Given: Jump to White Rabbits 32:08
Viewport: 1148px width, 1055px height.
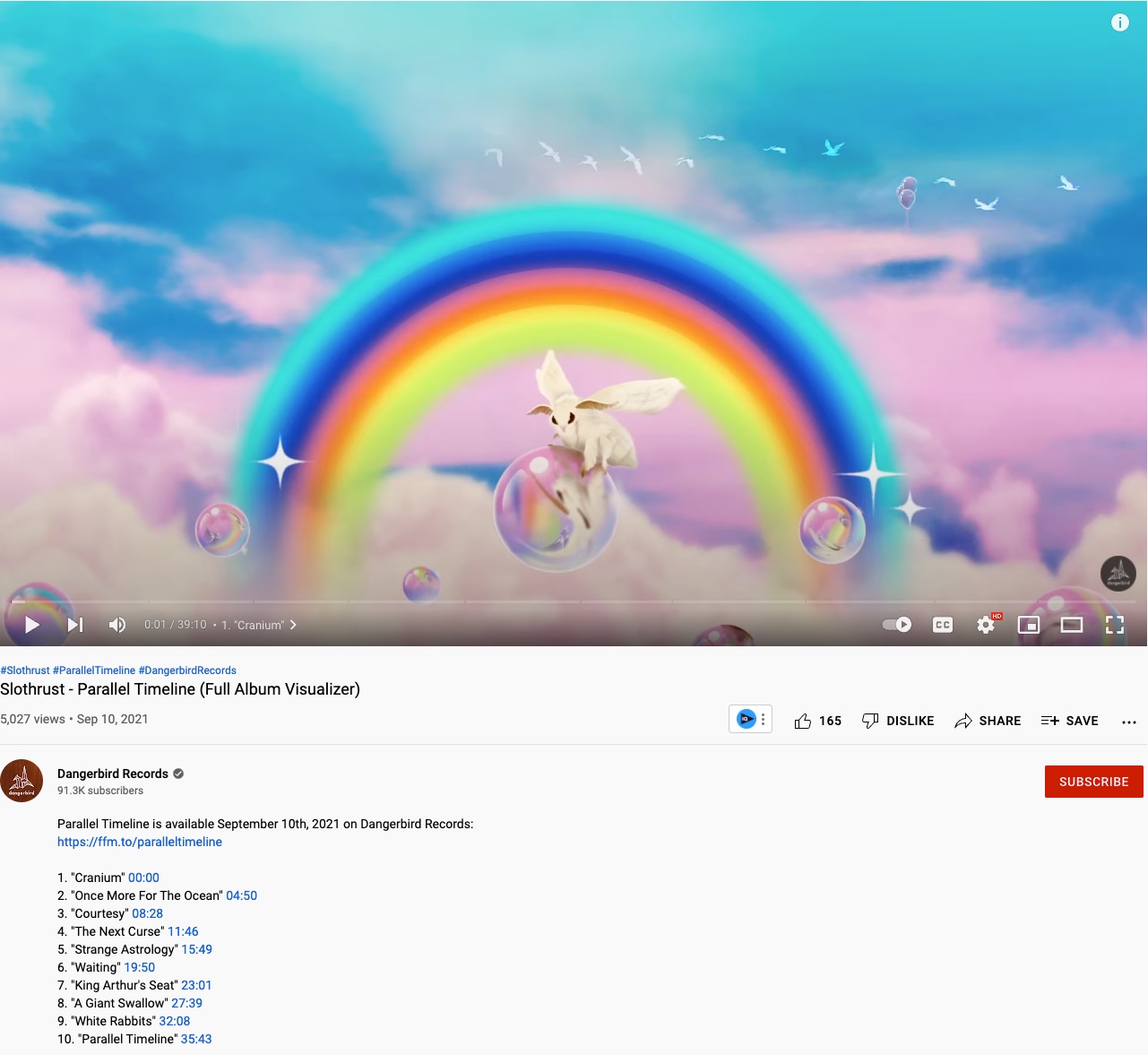Looking at the screenshot, I should pos(174,1021).
